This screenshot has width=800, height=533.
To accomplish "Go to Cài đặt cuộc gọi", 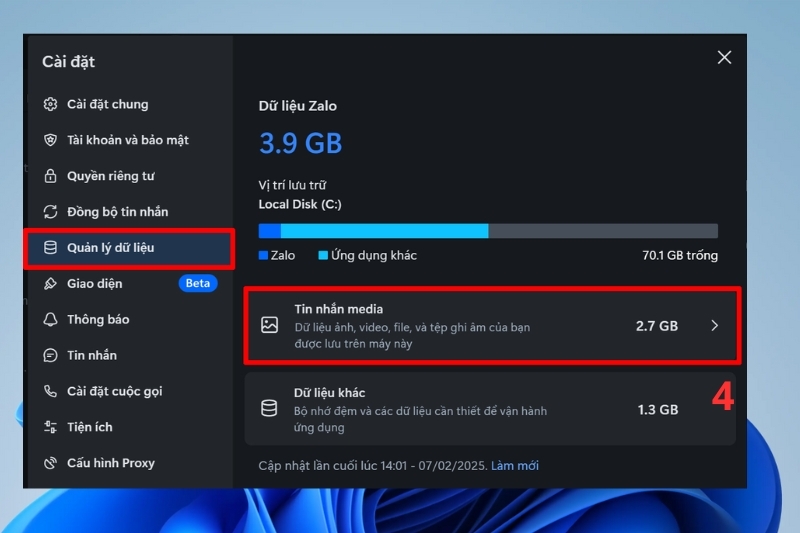I will [129, 391].
